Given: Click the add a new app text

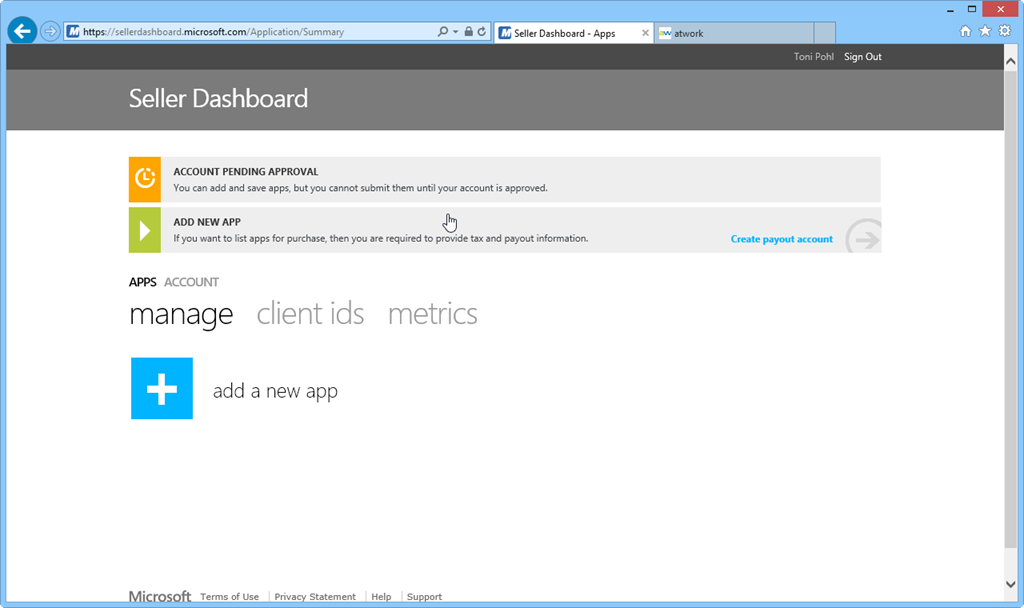Looking at the screenshot, I should tap(275, 391).
